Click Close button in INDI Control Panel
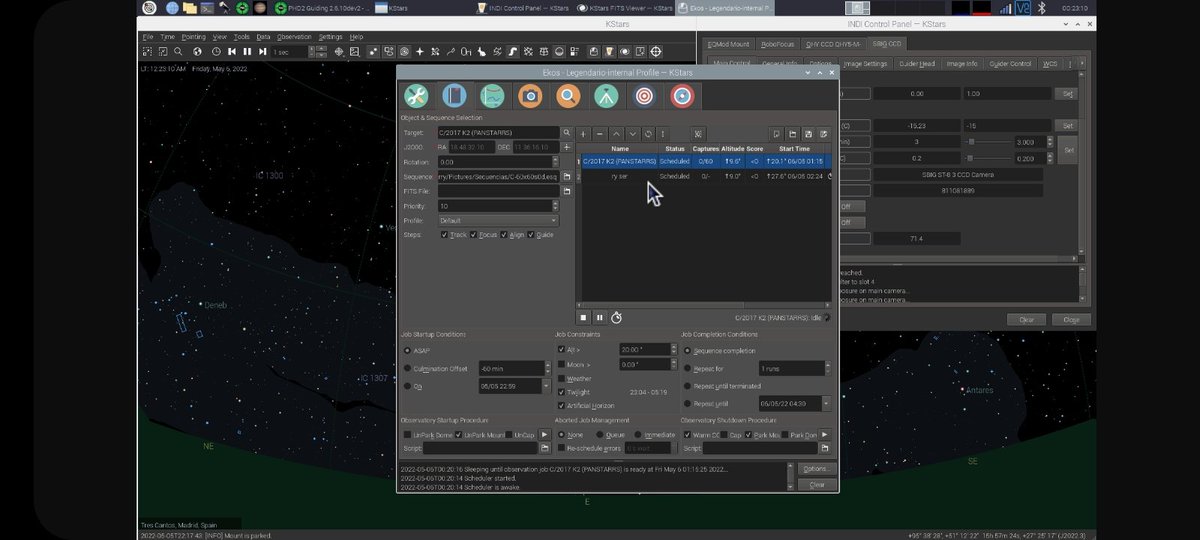 1071,319
